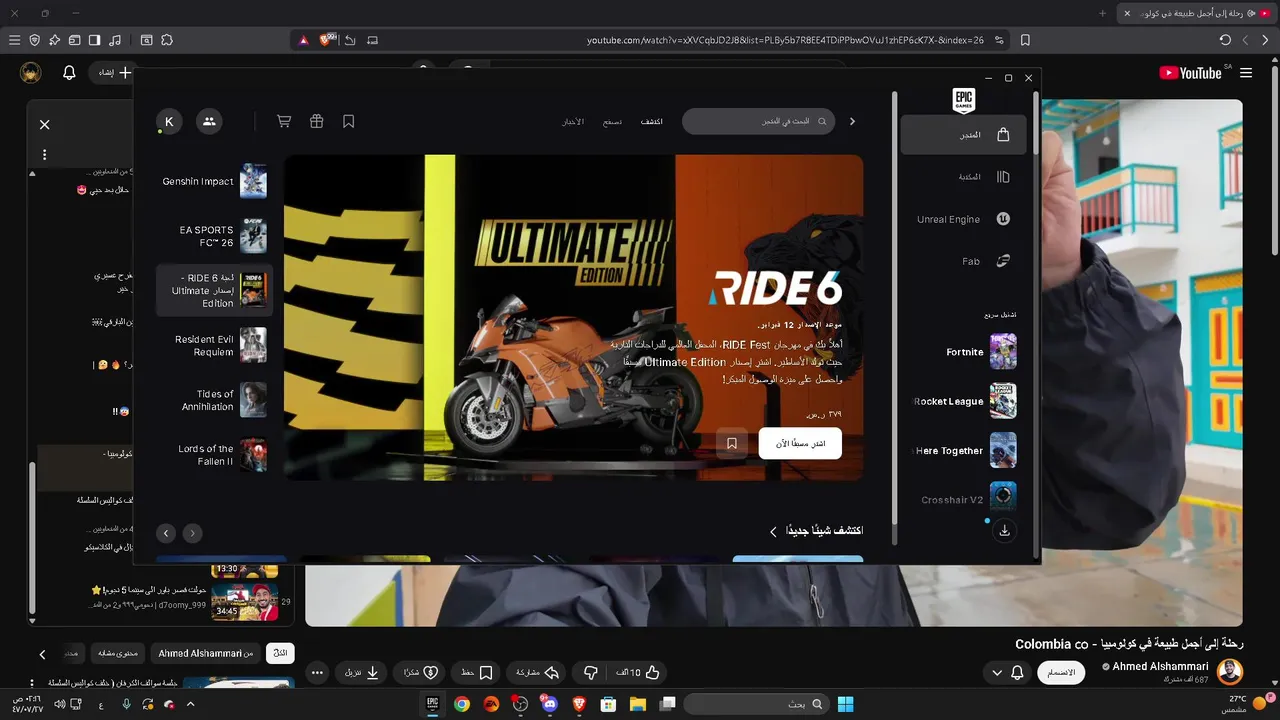Select the related content chip
Viewport: 1280px width, 720px height.
point(118,653)
